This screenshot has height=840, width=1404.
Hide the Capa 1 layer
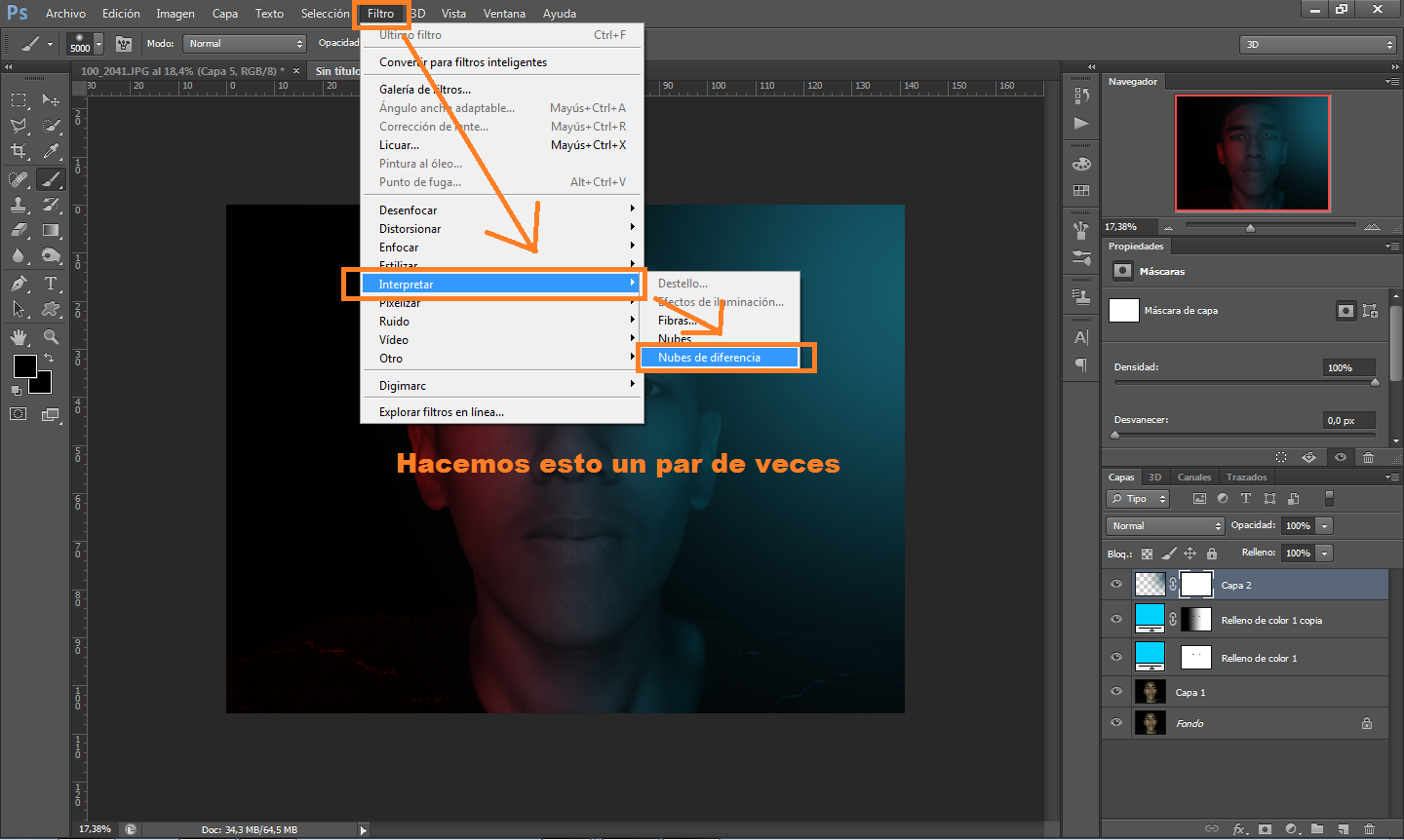click(1116, 692)
